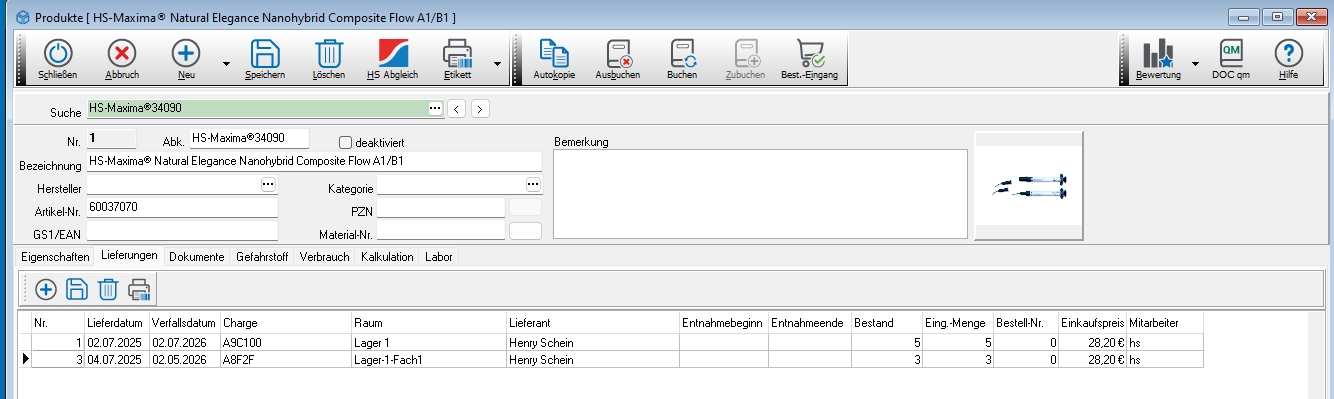The width and height of the screenshot is (1334, 399).
Task: Sort by Lieferant column header
Action: click(x=593, y=323)
